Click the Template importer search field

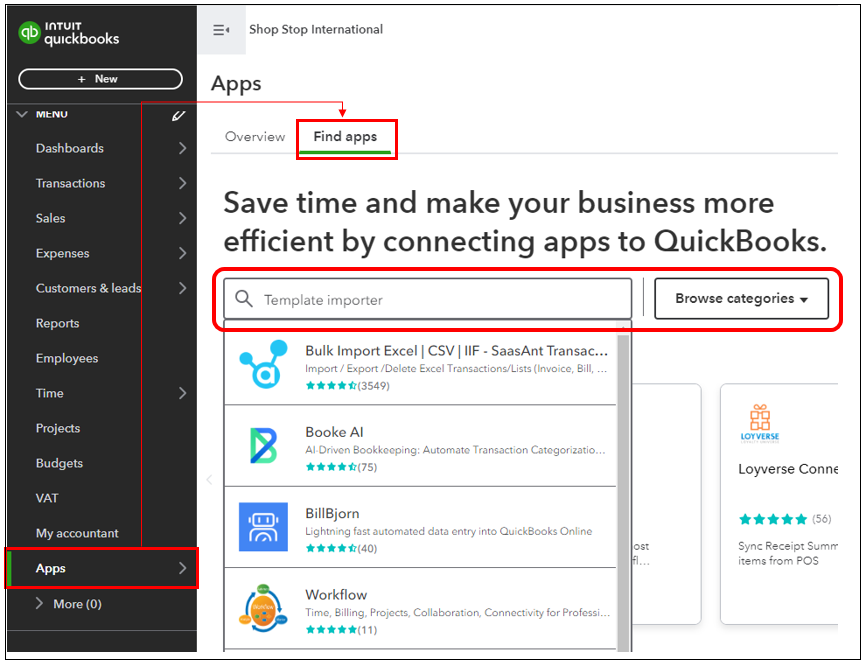[427, 299]
